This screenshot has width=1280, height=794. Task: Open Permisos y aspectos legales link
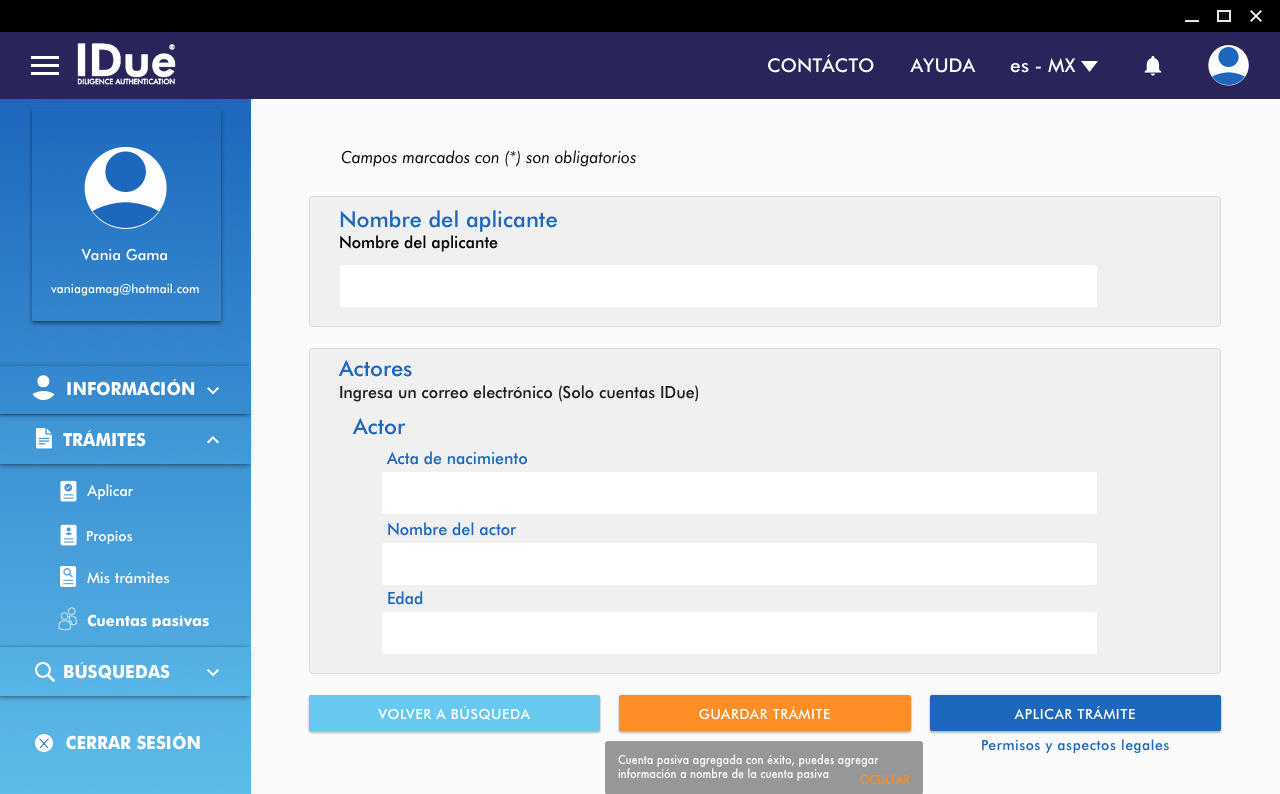point(1075,746)
